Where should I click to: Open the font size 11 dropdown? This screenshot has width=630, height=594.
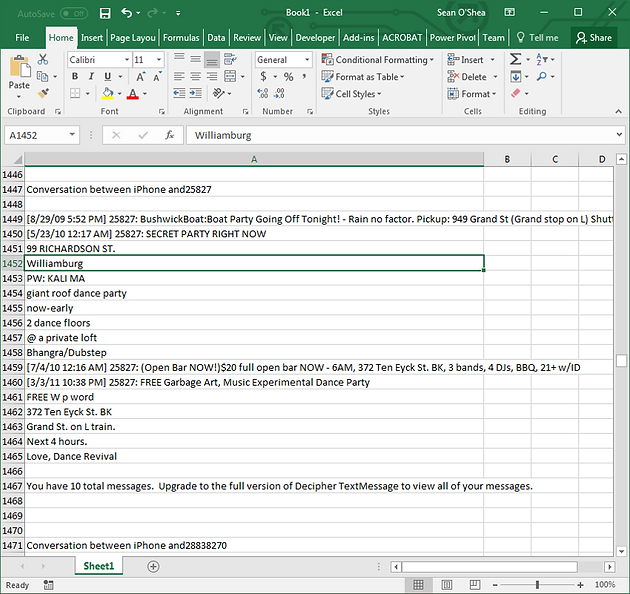point(159,59)
